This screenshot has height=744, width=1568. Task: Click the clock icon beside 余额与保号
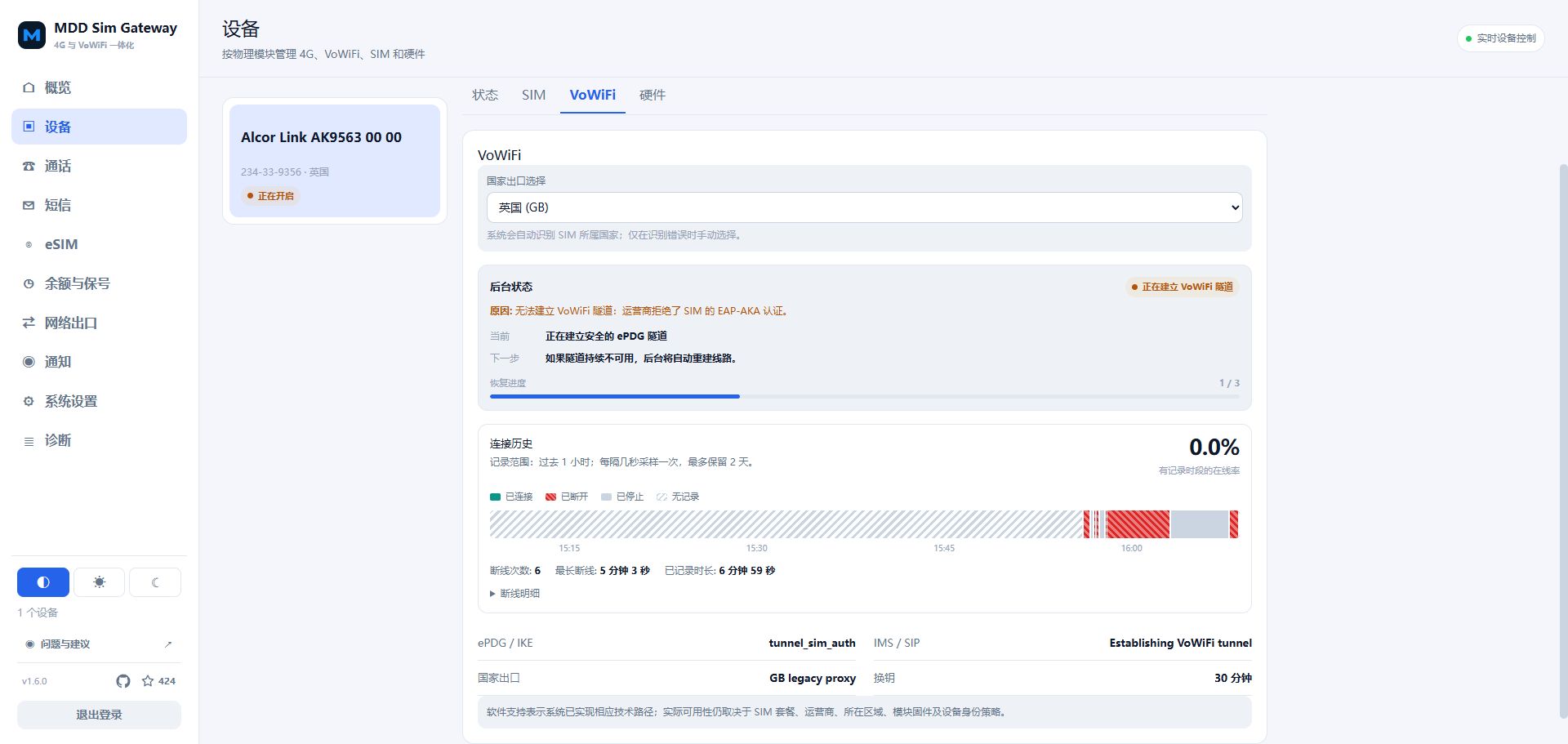coord(29,283)
